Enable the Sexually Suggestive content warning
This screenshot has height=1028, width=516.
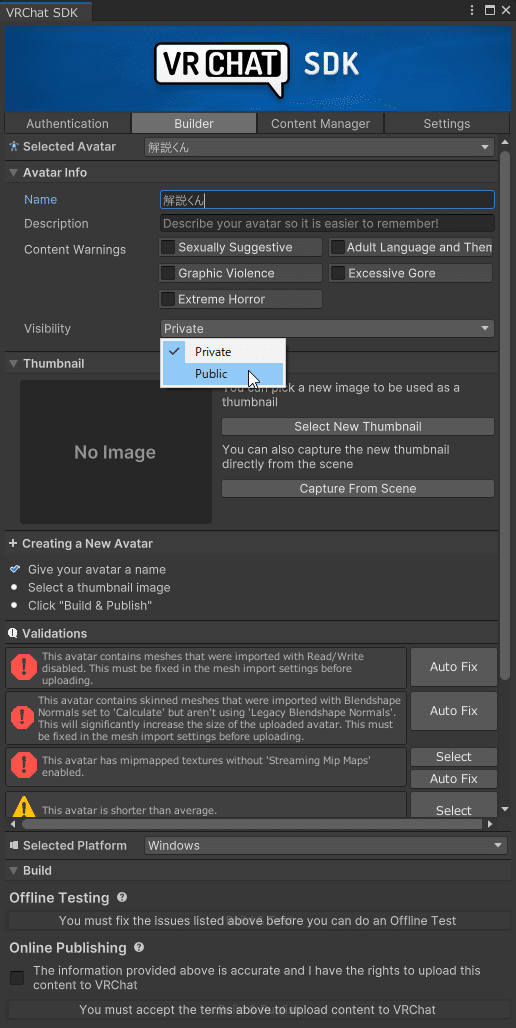(x=169, y=247)
